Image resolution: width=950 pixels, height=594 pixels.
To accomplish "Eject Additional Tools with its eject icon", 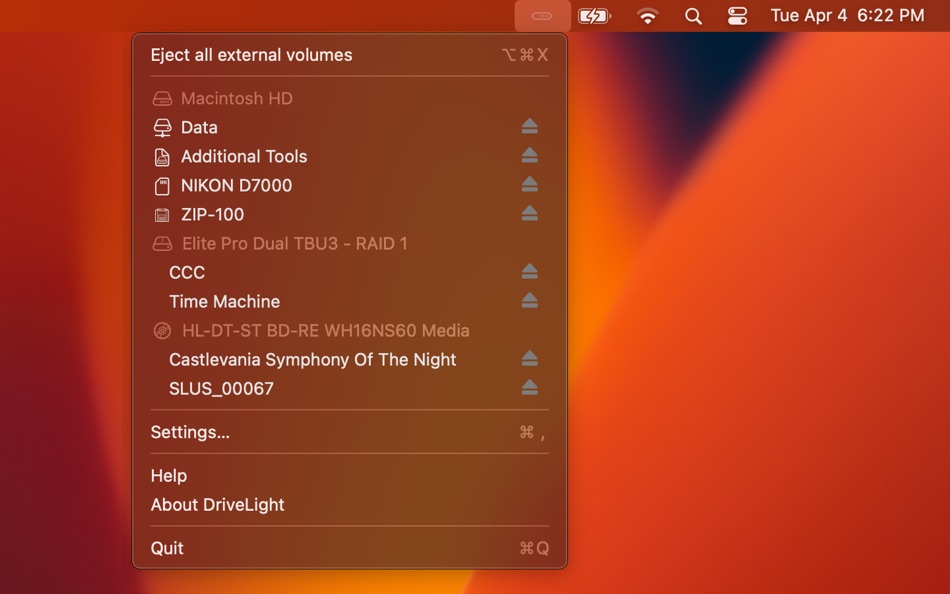I will click(x=530, y=155).
